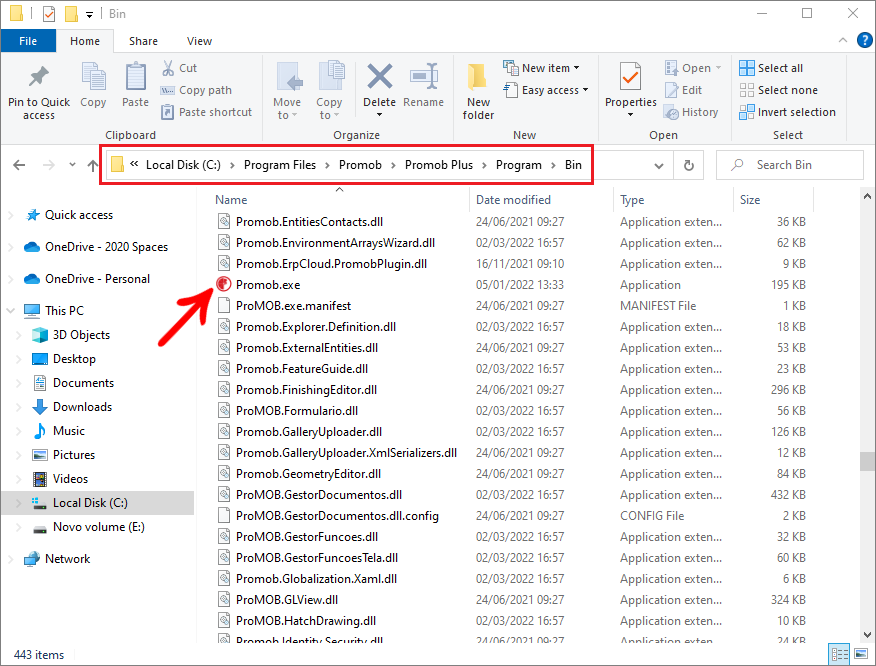
Task: Select Novo volume (E:) in navigation pane
Action: [98, 527]
